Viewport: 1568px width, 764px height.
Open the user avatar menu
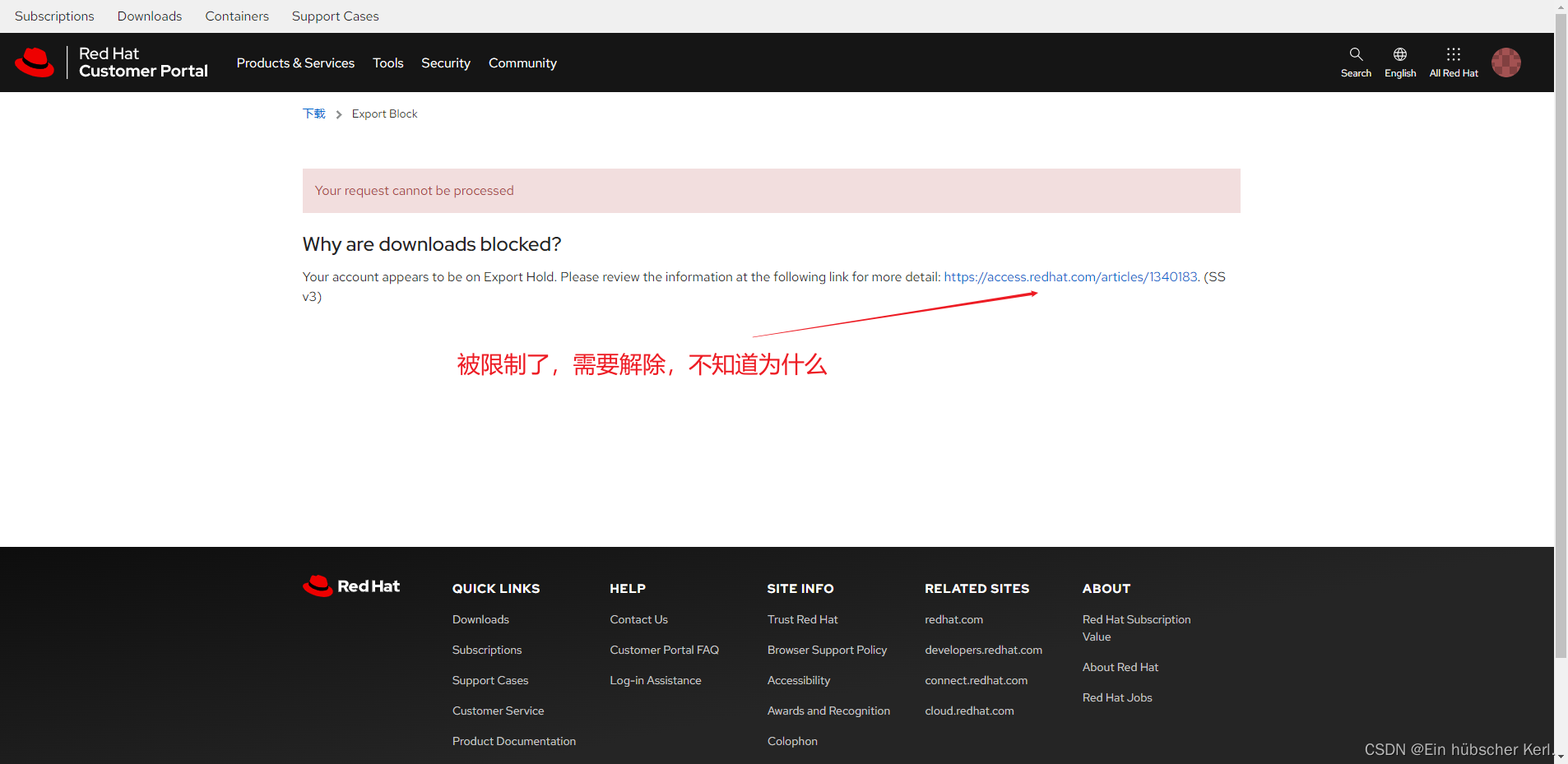click(x=1505, y=63)
